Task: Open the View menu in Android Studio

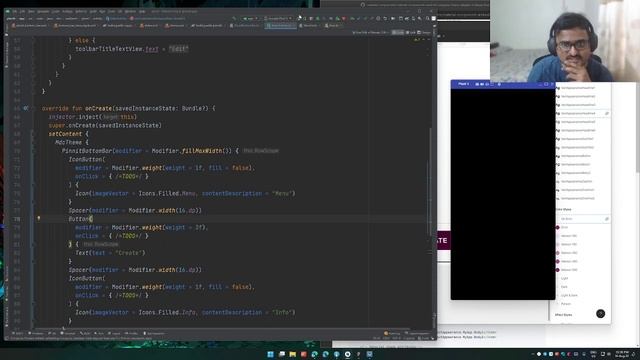Action: (x=31, y=11)
